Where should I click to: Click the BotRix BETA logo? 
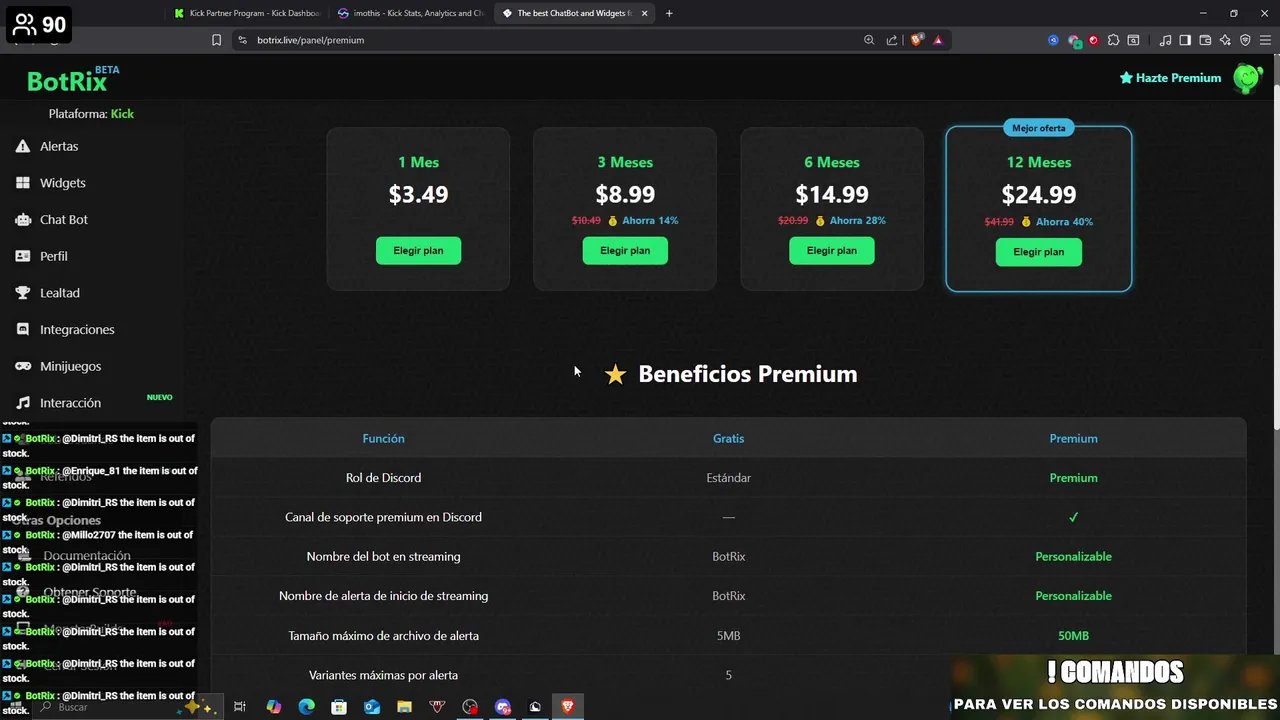tap(73, 79)
